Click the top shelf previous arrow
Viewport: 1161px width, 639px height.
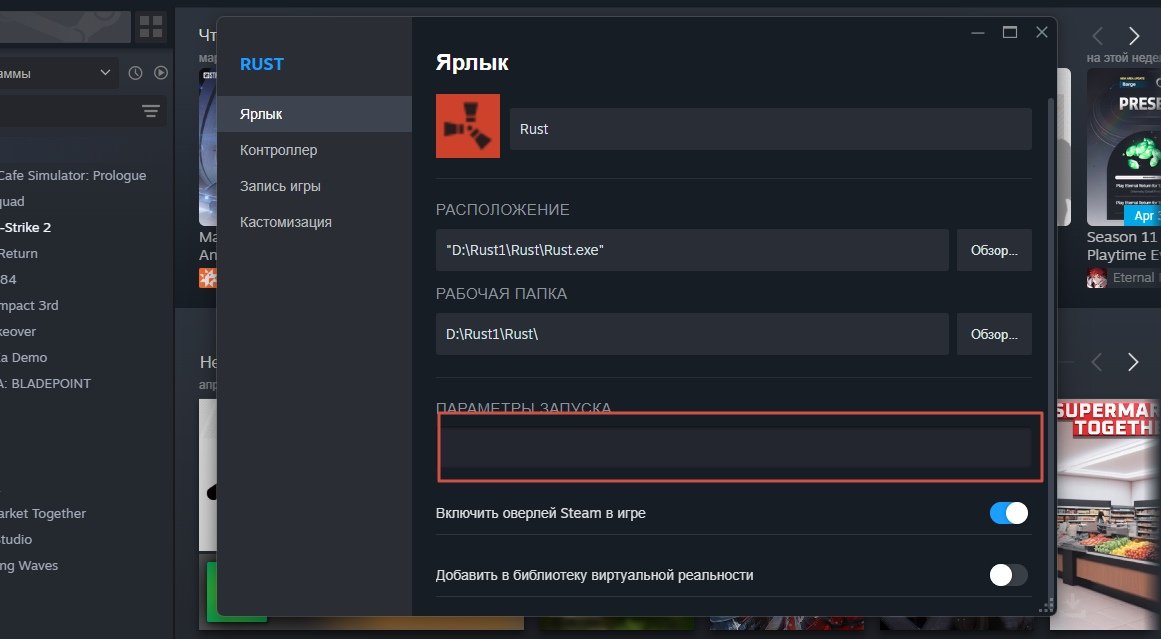pos(1097,36)
